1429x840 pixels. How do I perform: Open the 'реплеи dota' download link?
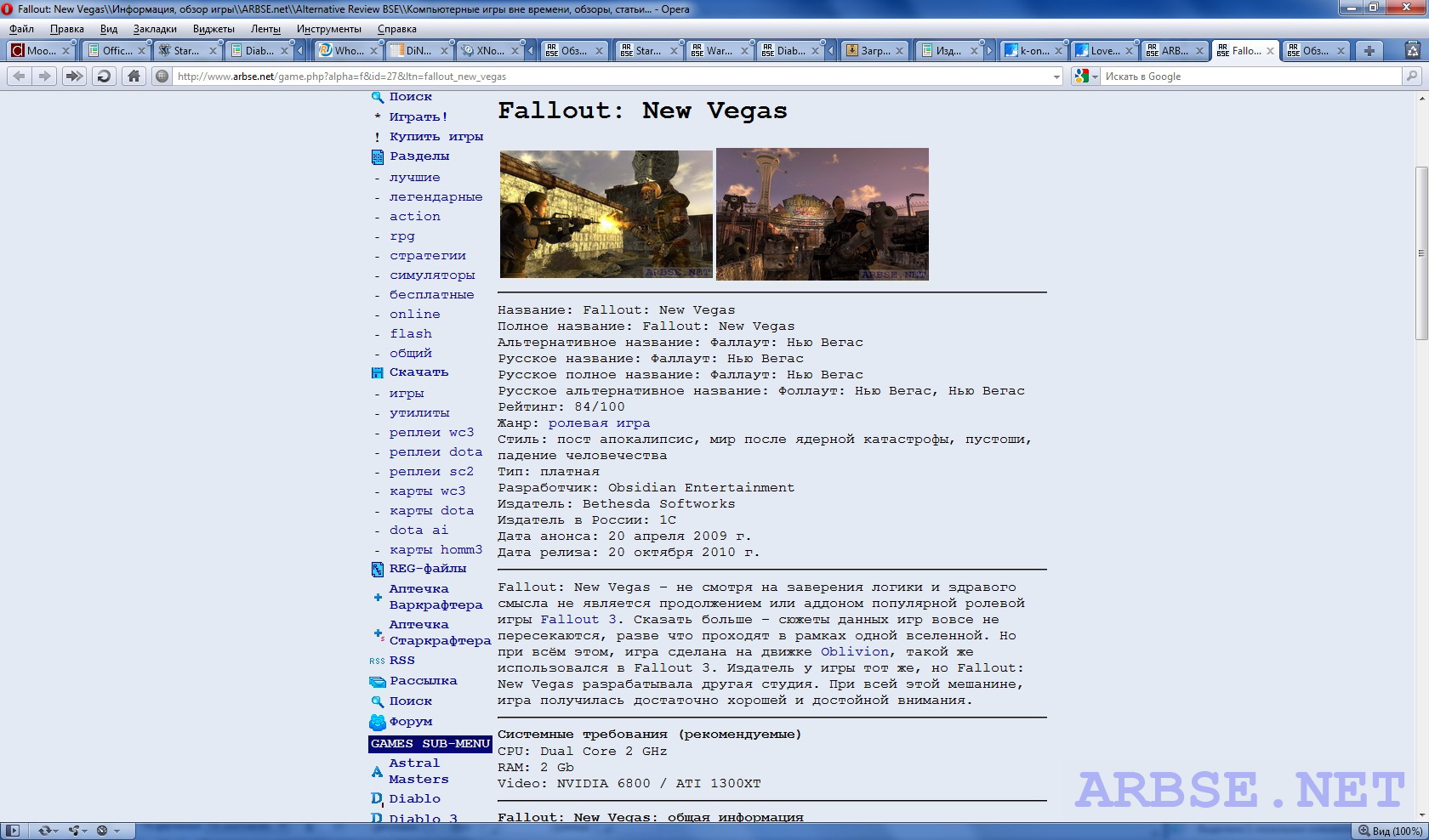coord(436,452)
